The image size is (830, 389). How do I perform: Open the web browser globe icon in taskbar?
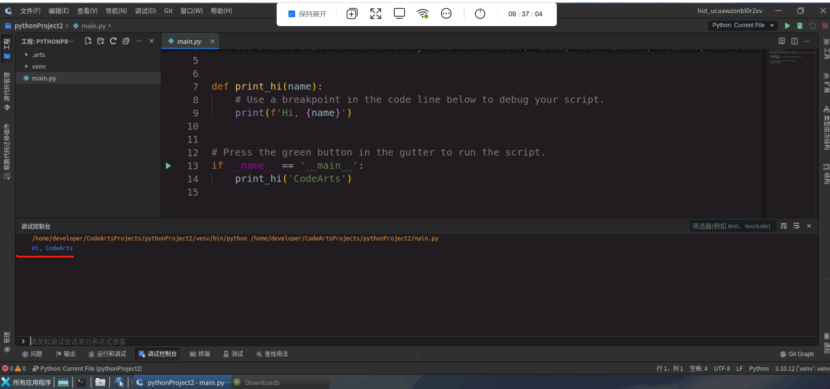click(119, 382)
